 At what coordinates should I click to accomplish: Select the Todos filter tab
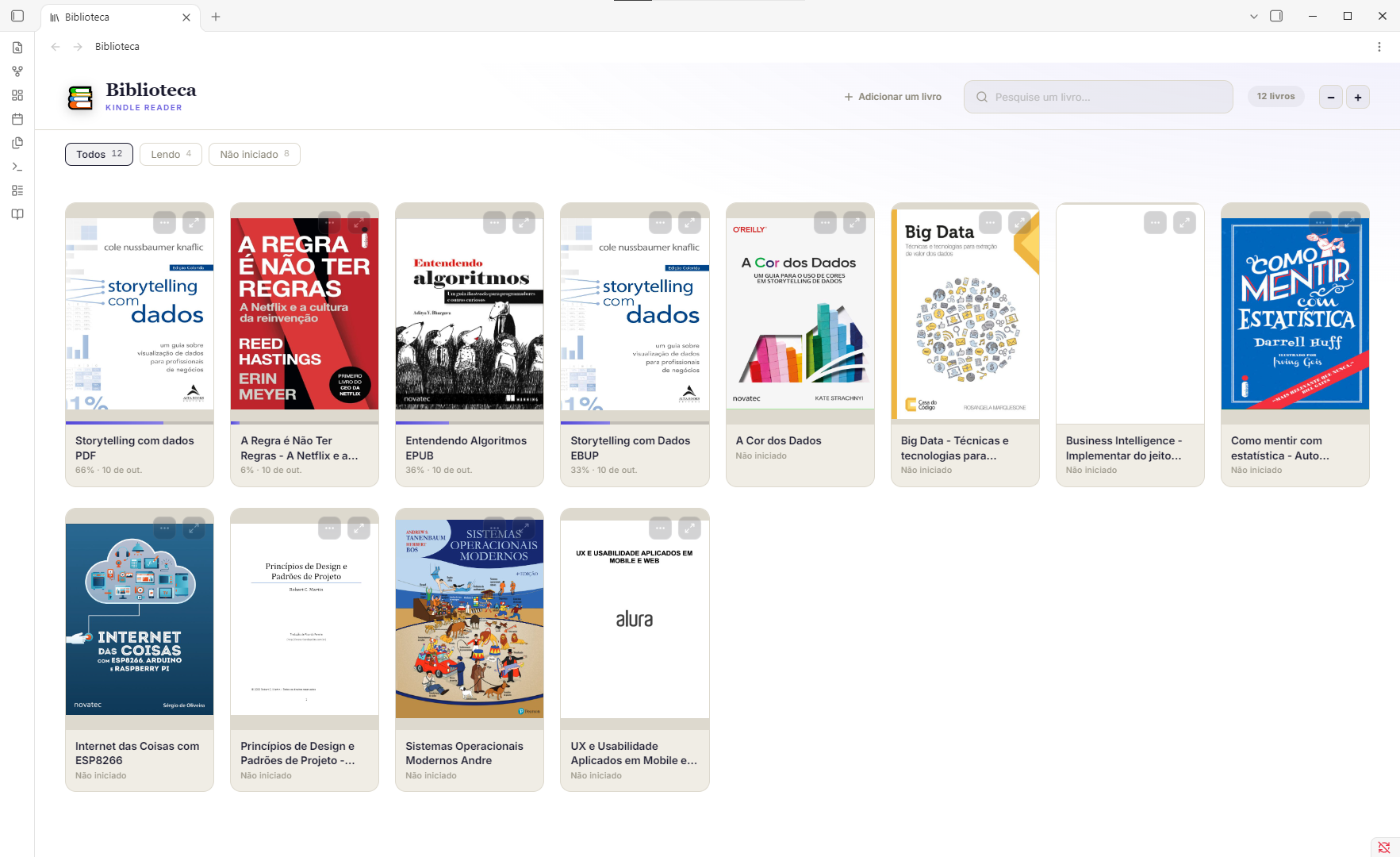[x=99, y=154]
